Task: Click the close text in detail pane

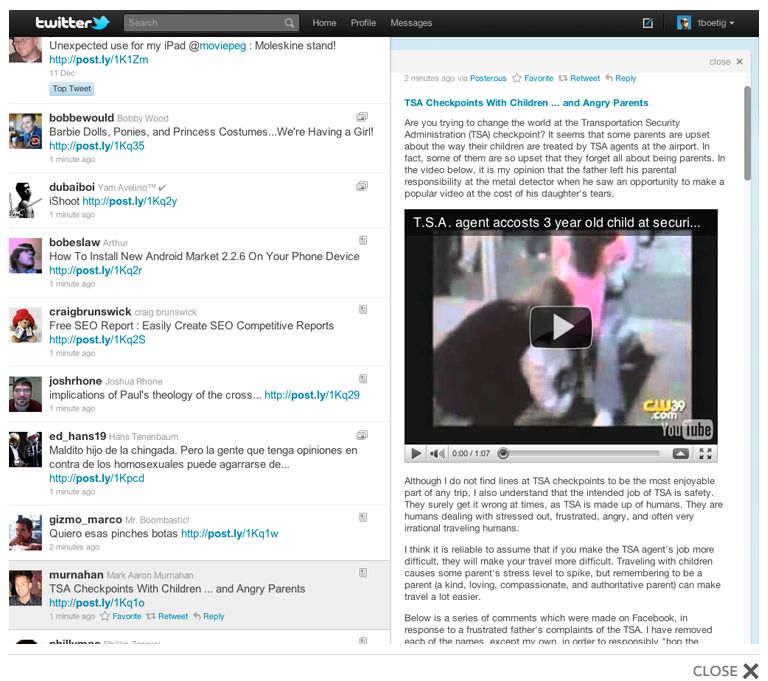Action: 720,62
